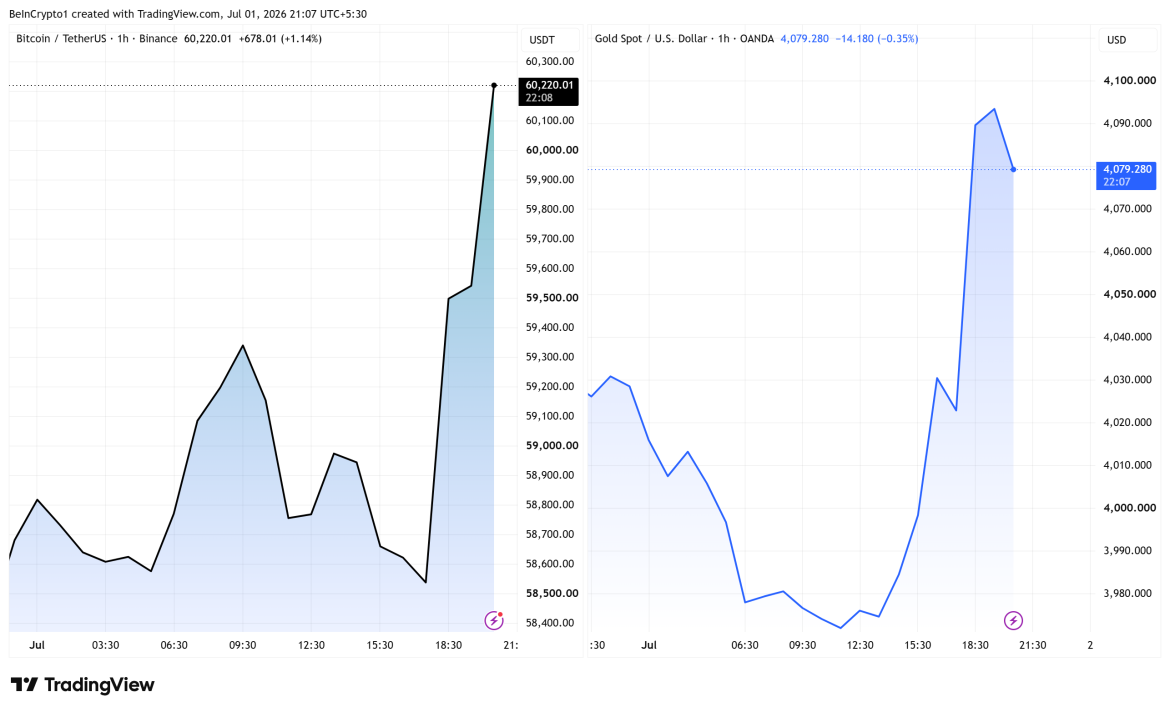The image size is (1170, 712).
Task: Click the 09:30 time label on Bitcoin chart
Action: click(x=243, y=645)
